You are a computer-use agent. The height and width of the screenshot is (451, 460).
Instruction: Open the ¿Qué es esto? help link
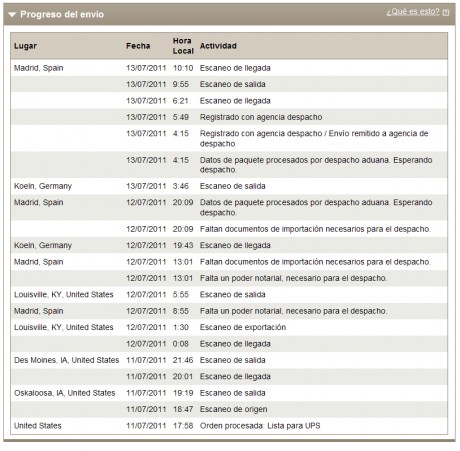click(413, 12)
